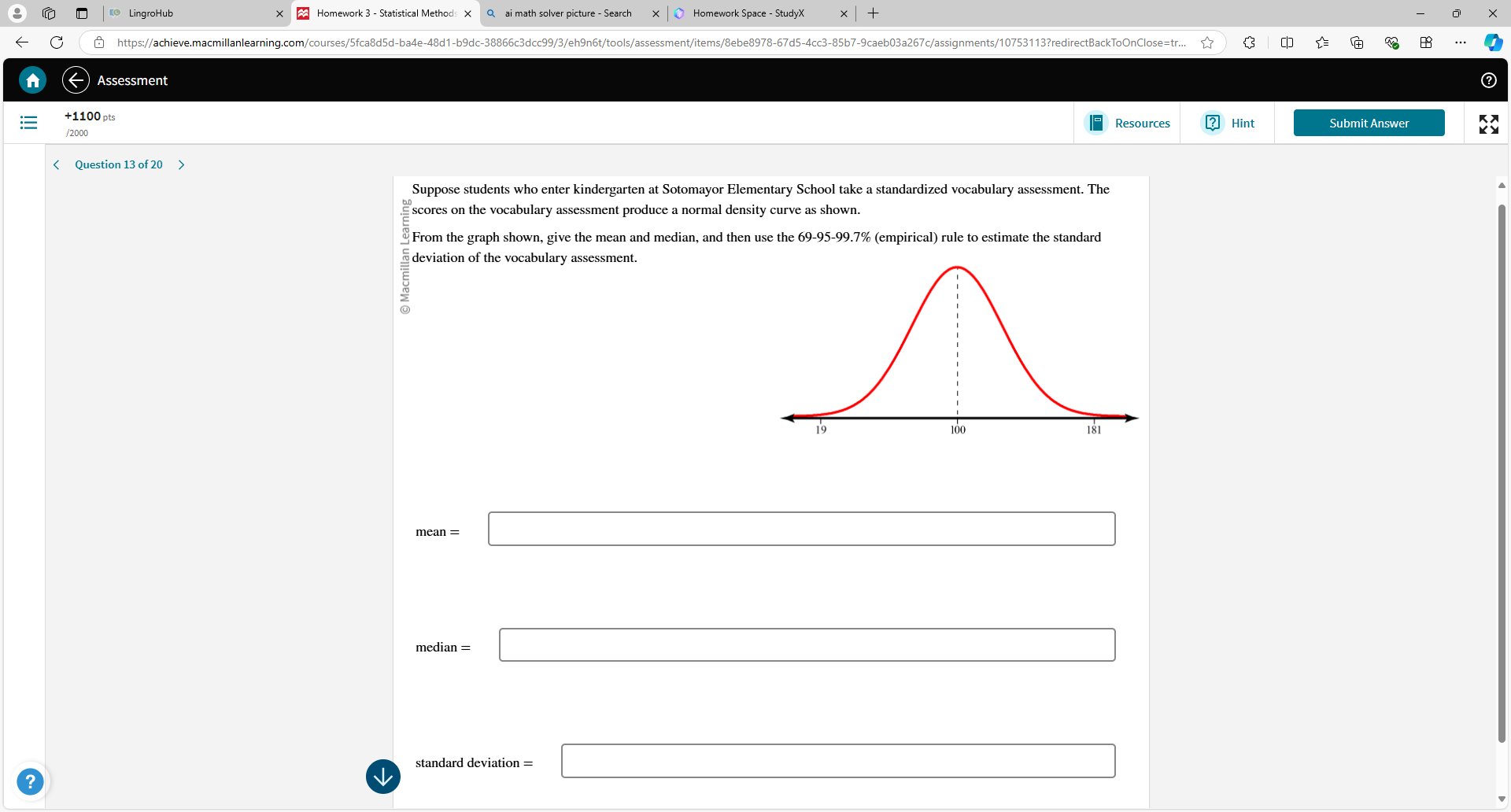Toggle fullscreen expand icon
The width and height of the screenshot is (1511, 812).
tap(1488, 124)
